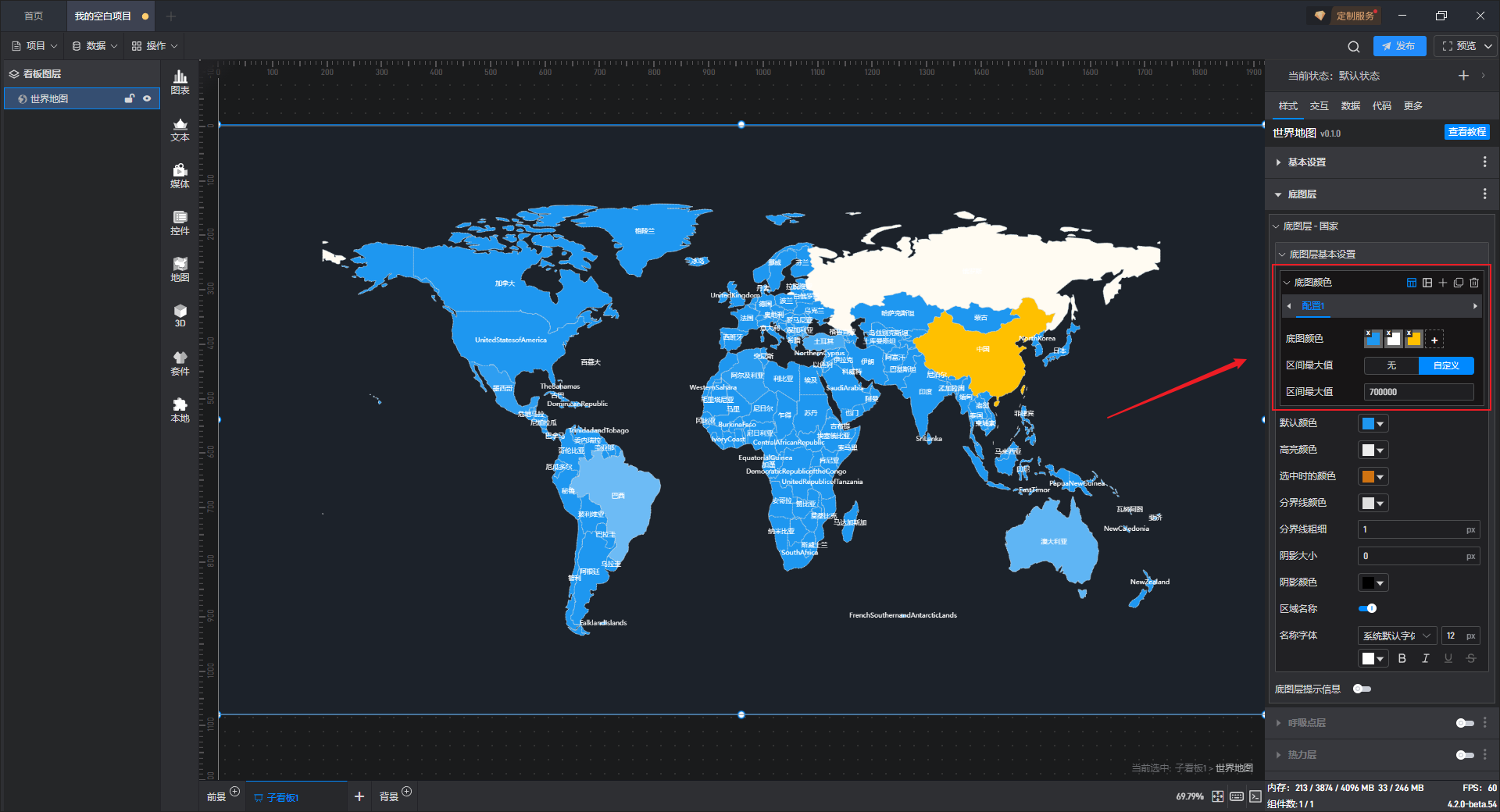Open the 3D component panel
Image resolution: width=1500 pixels, height=812 pixels.
click(x=180, y=316)
